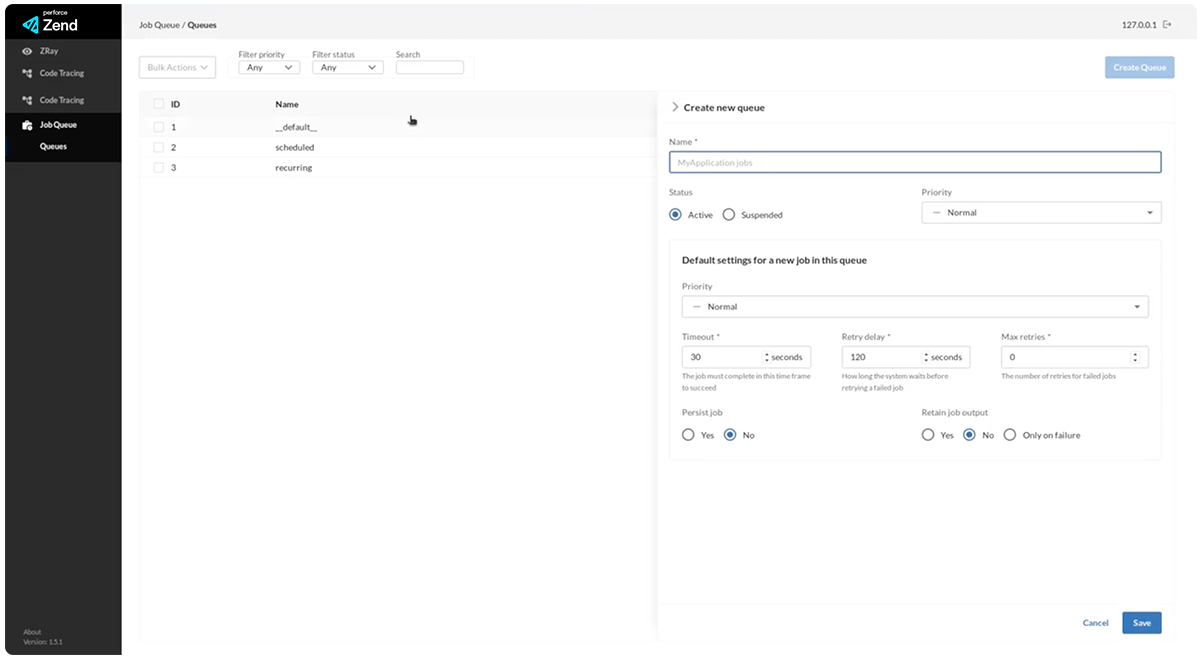Open the Filter priority dropdown
This screenshot has height=658, width=1200.
269,68
